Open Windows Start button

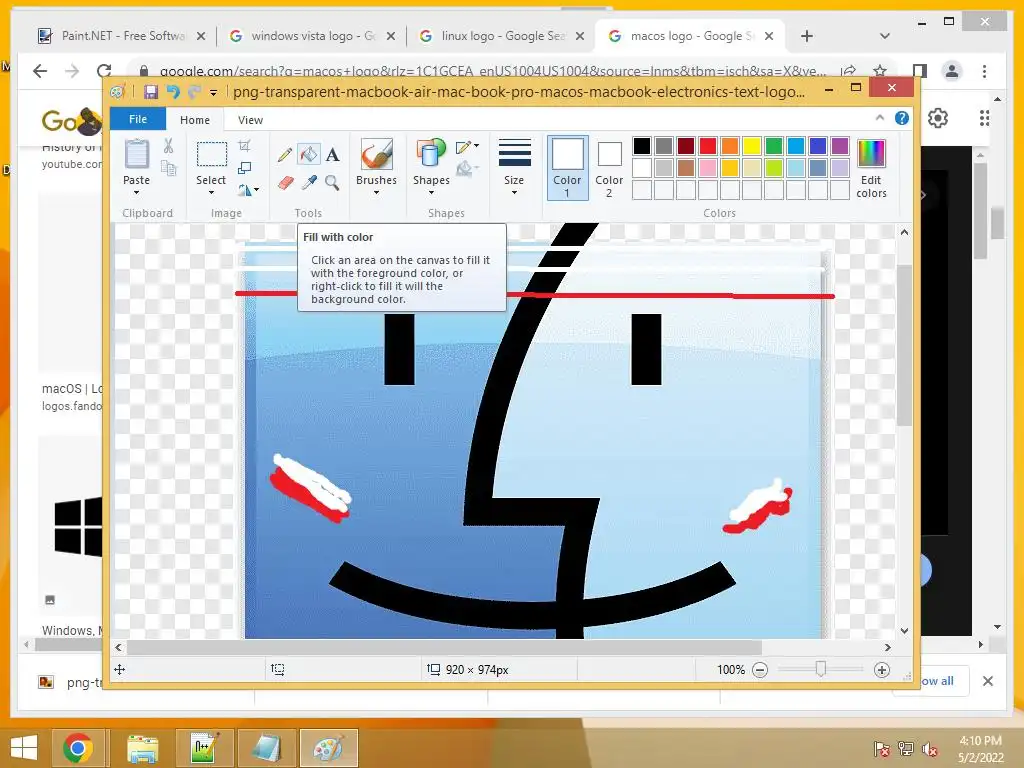coord(24,748)
